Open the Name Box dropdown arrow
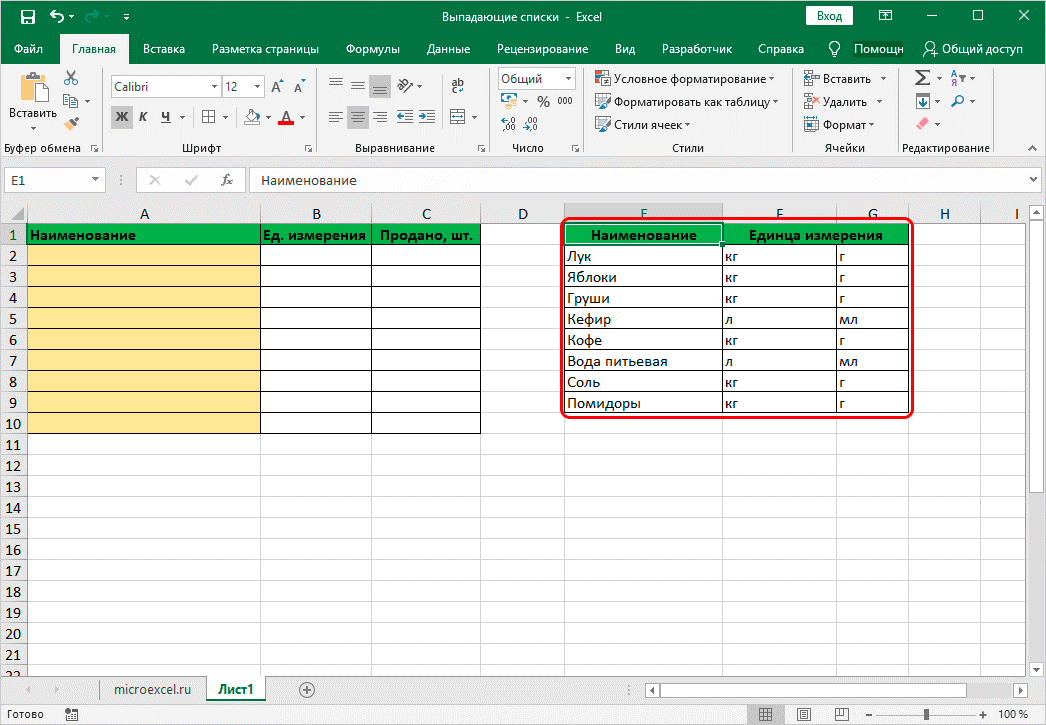 tap(96, 180)
